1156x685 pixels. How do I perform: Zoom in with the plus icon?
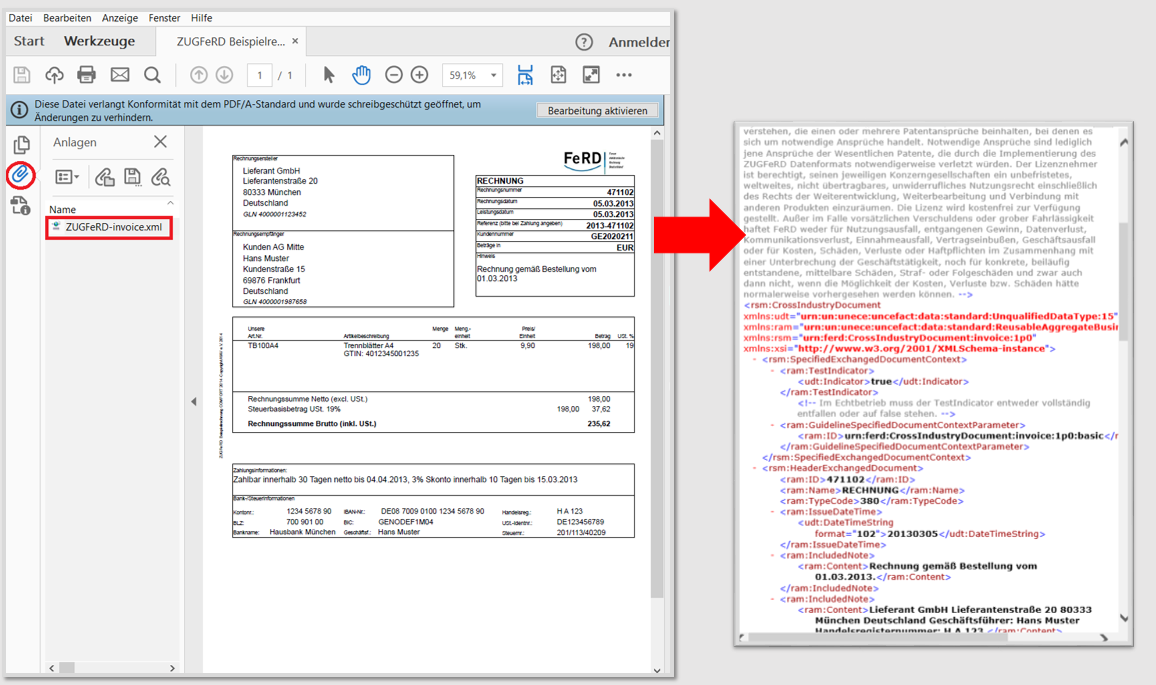(x=419, y=74)
